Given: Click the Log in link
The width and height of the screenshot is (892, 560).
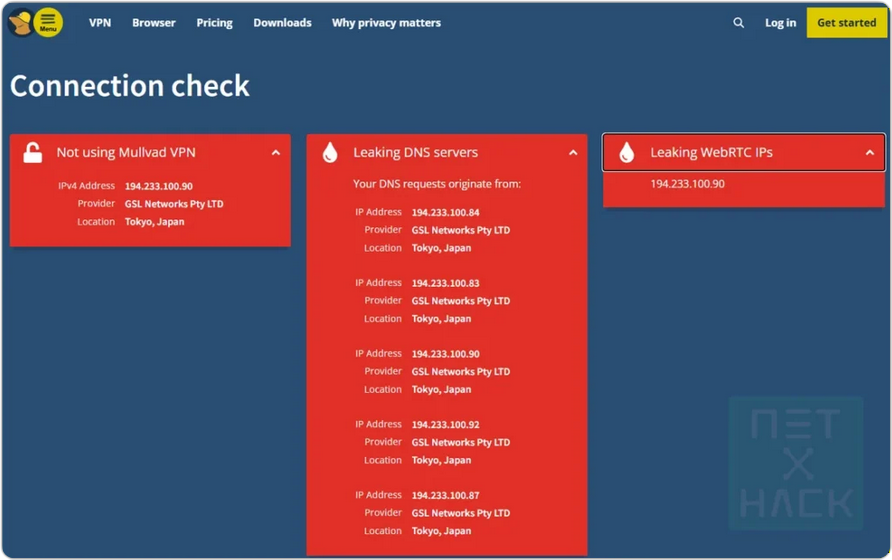Looking at the screenshot, I should [x=780, y=23].
